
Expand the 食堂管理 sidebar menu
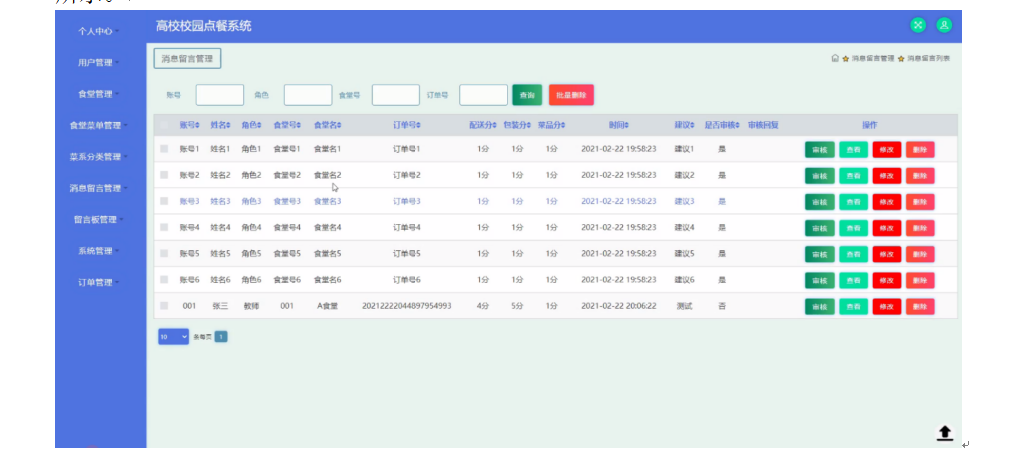coord(98,94)
